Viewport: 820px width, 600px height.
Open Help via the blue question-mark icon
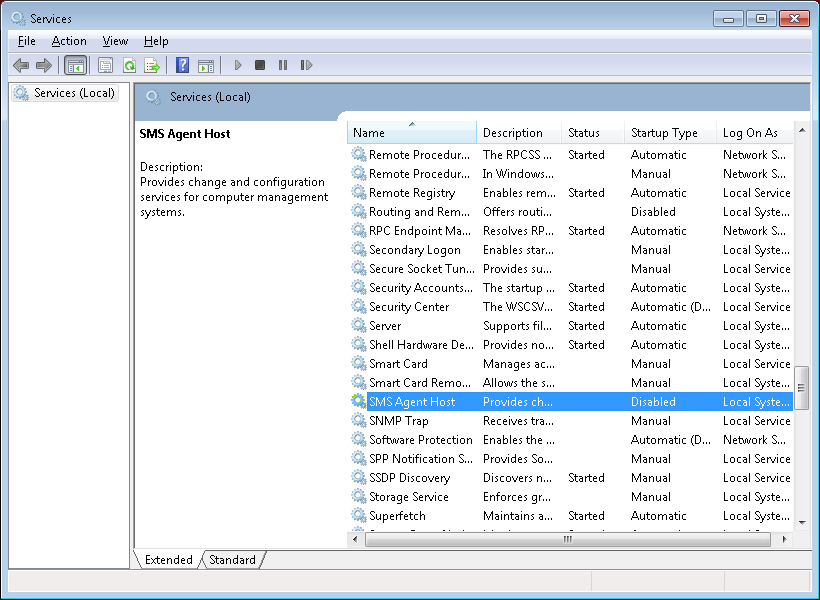pyautogui.click(x=182, y=65)
